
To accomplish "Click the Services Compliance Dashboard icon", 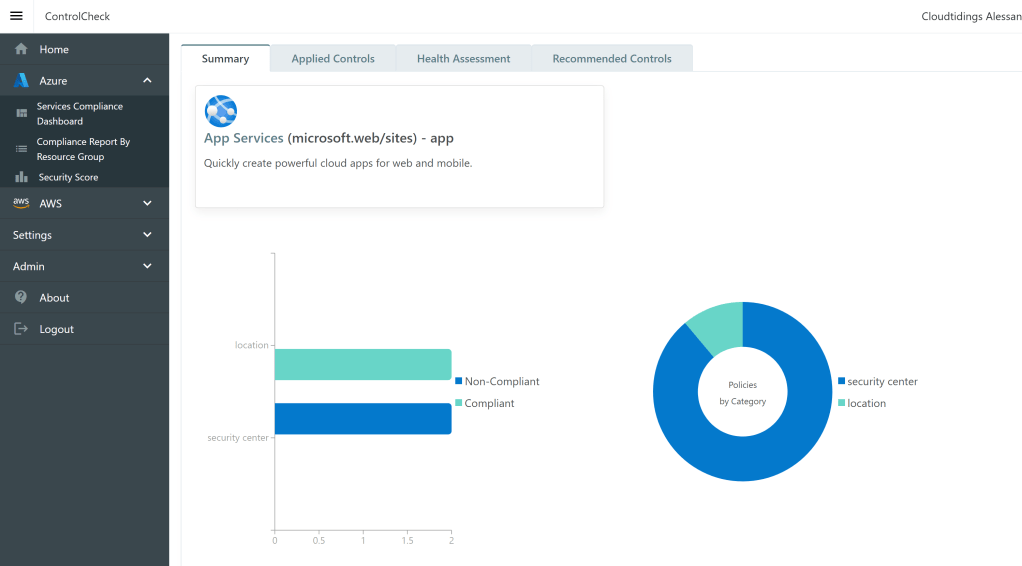I will [21, 114].
